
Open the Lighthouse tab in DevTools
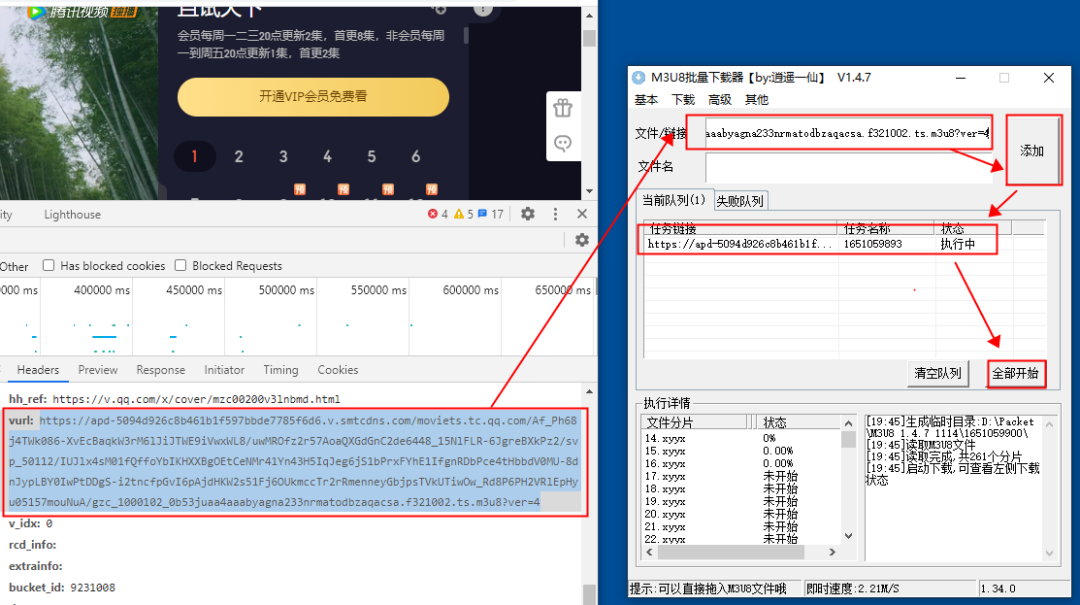[x=72, y=214]
